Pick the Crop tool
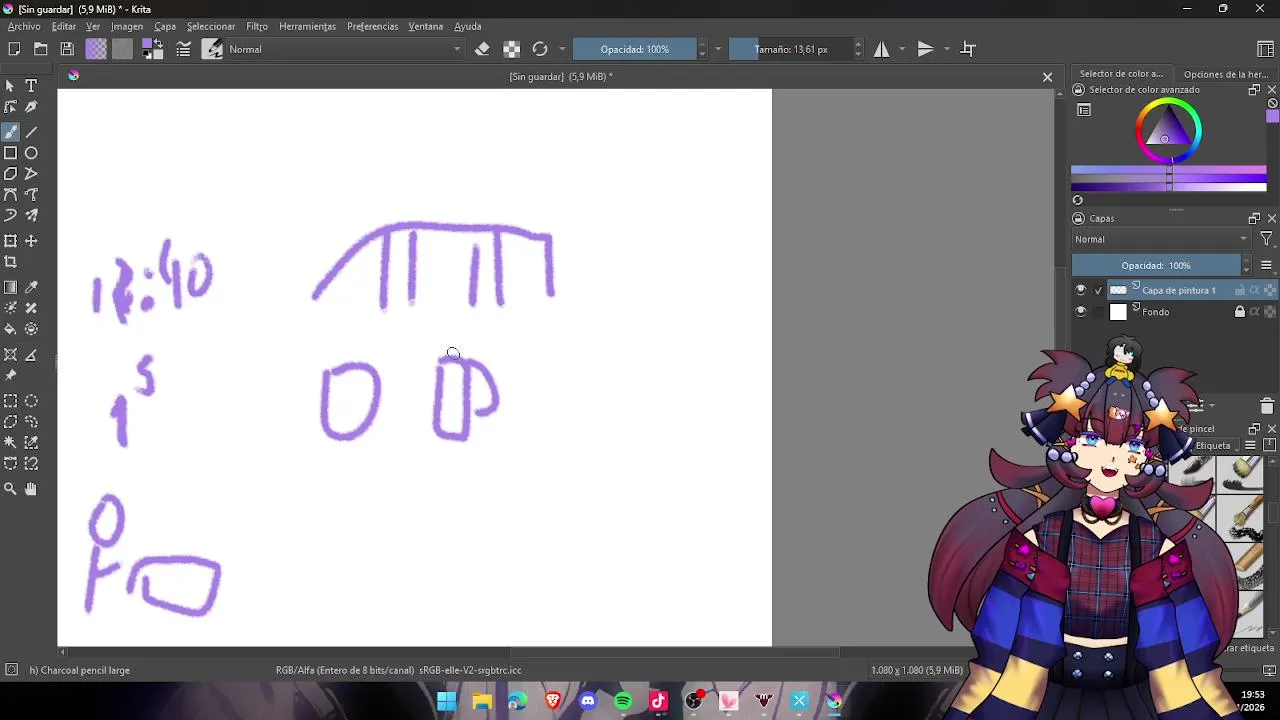 10,262
